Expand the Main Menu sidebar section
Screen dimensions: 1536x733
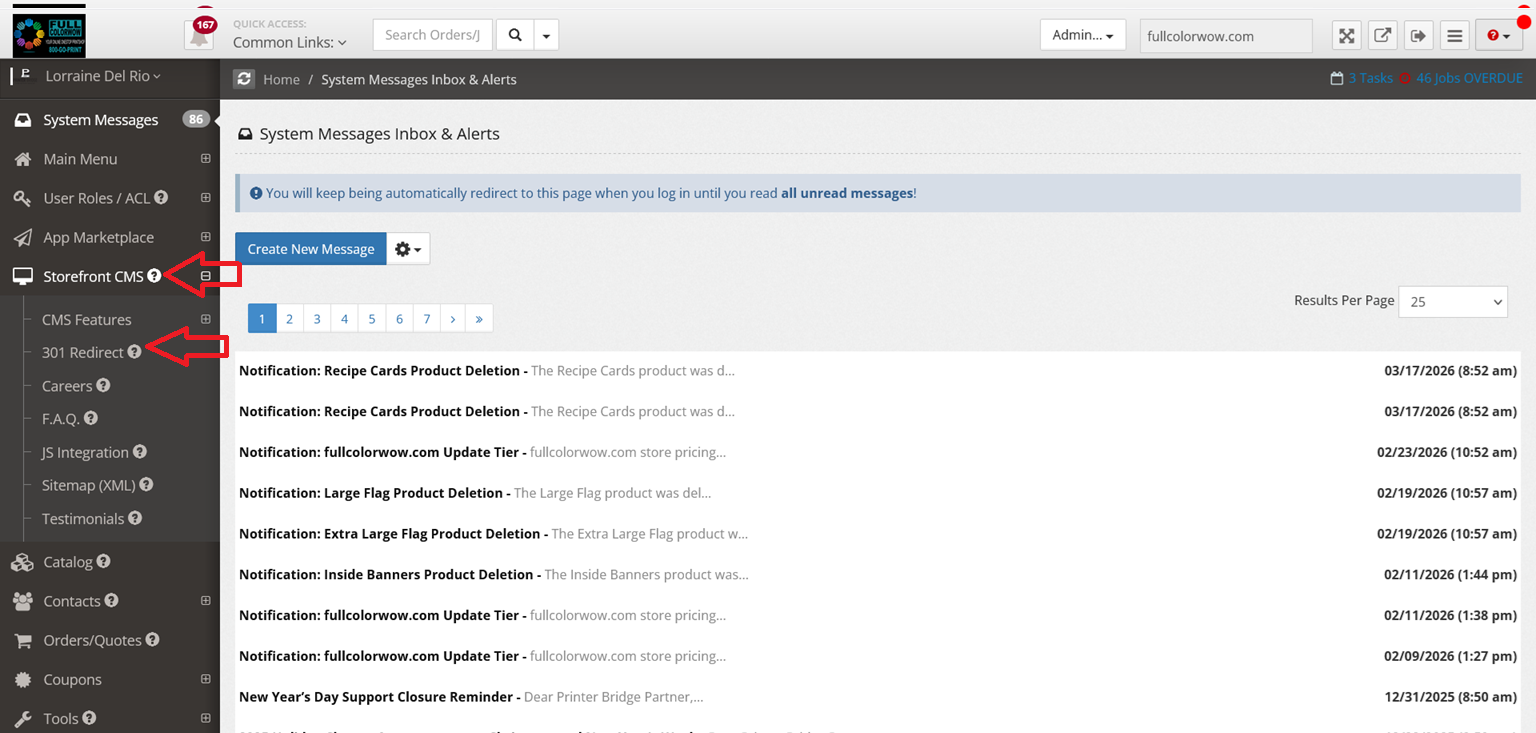click(205, 159)
